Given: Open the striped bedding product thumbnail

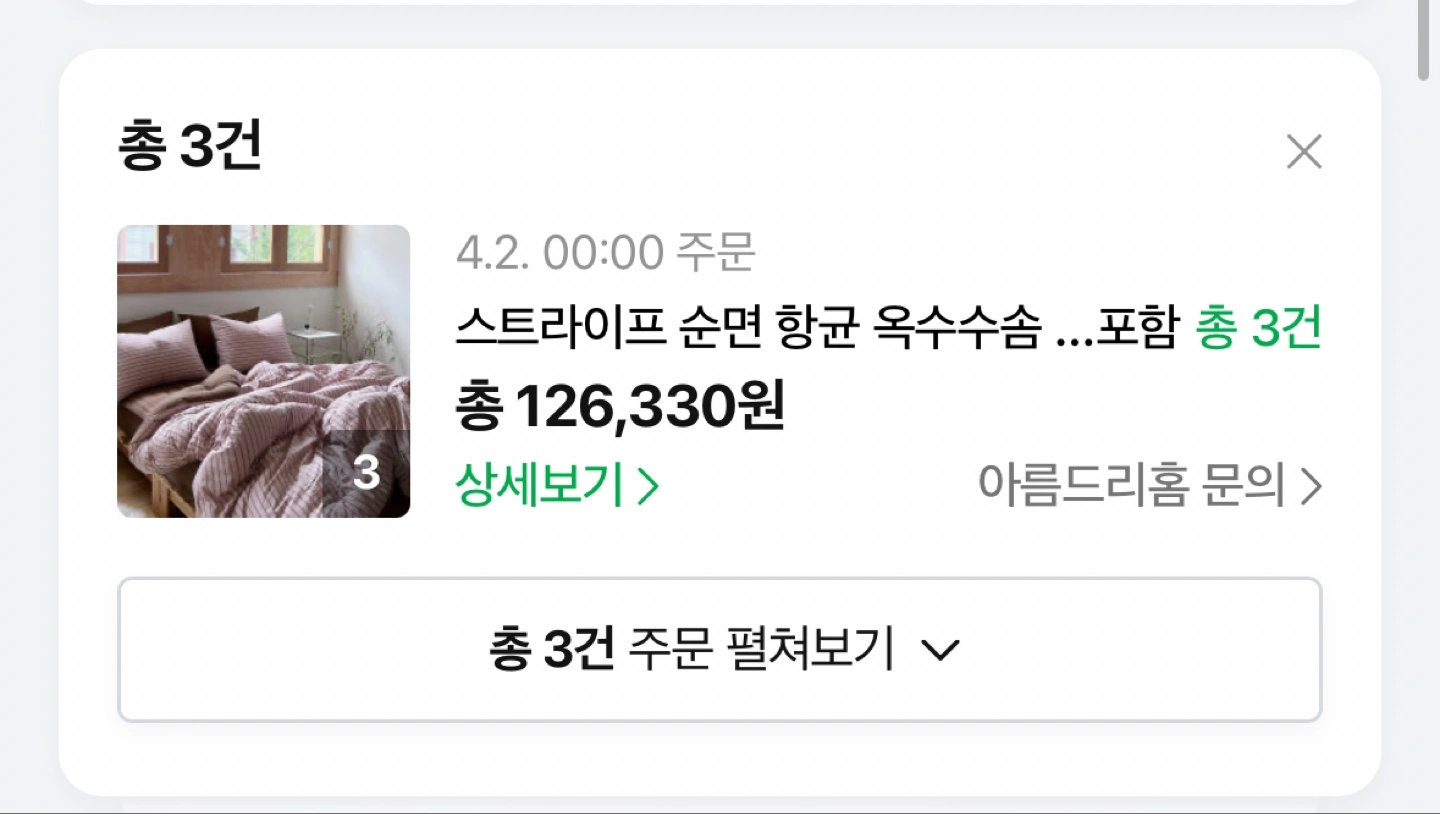Looking at the screenshot, I should 263,371.
